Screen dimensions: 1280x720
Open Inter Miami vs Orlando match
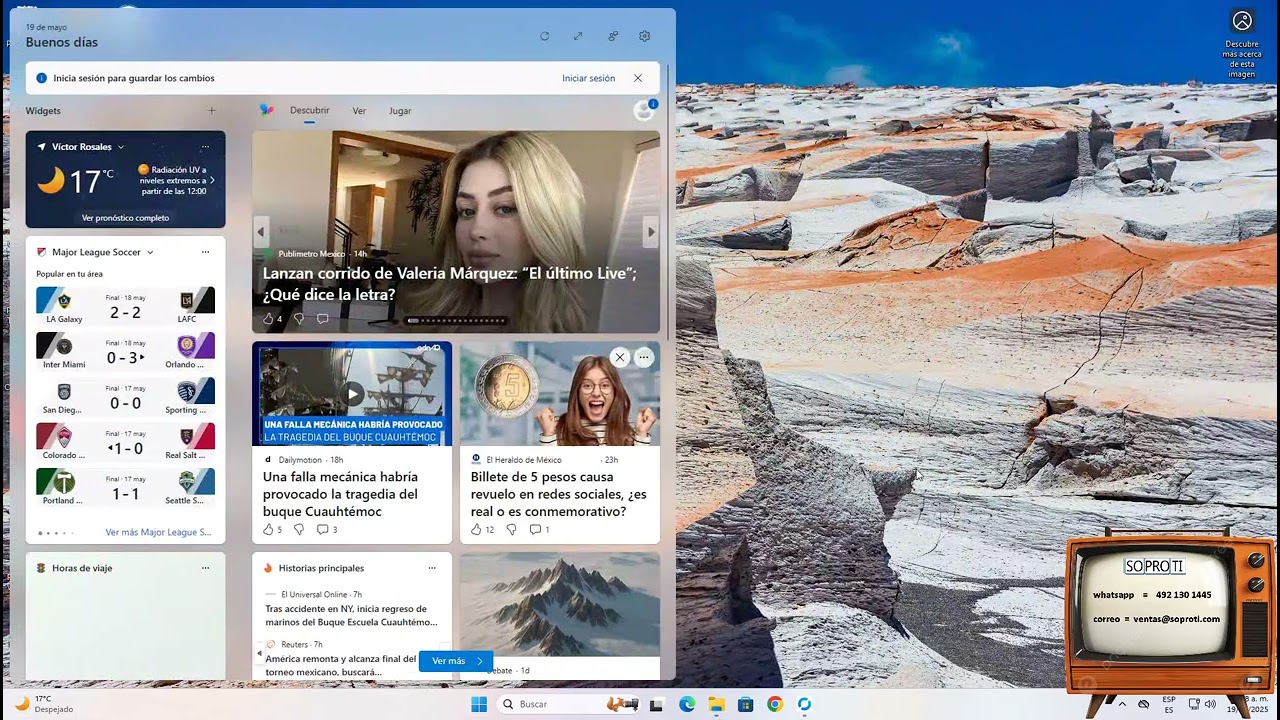click(x=125, y=352)
